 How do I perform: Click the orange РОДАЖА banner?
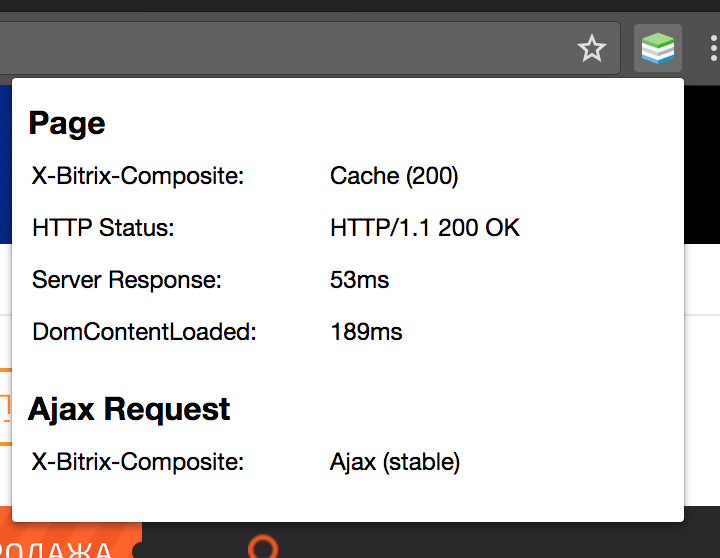click(x=70, y=545)
